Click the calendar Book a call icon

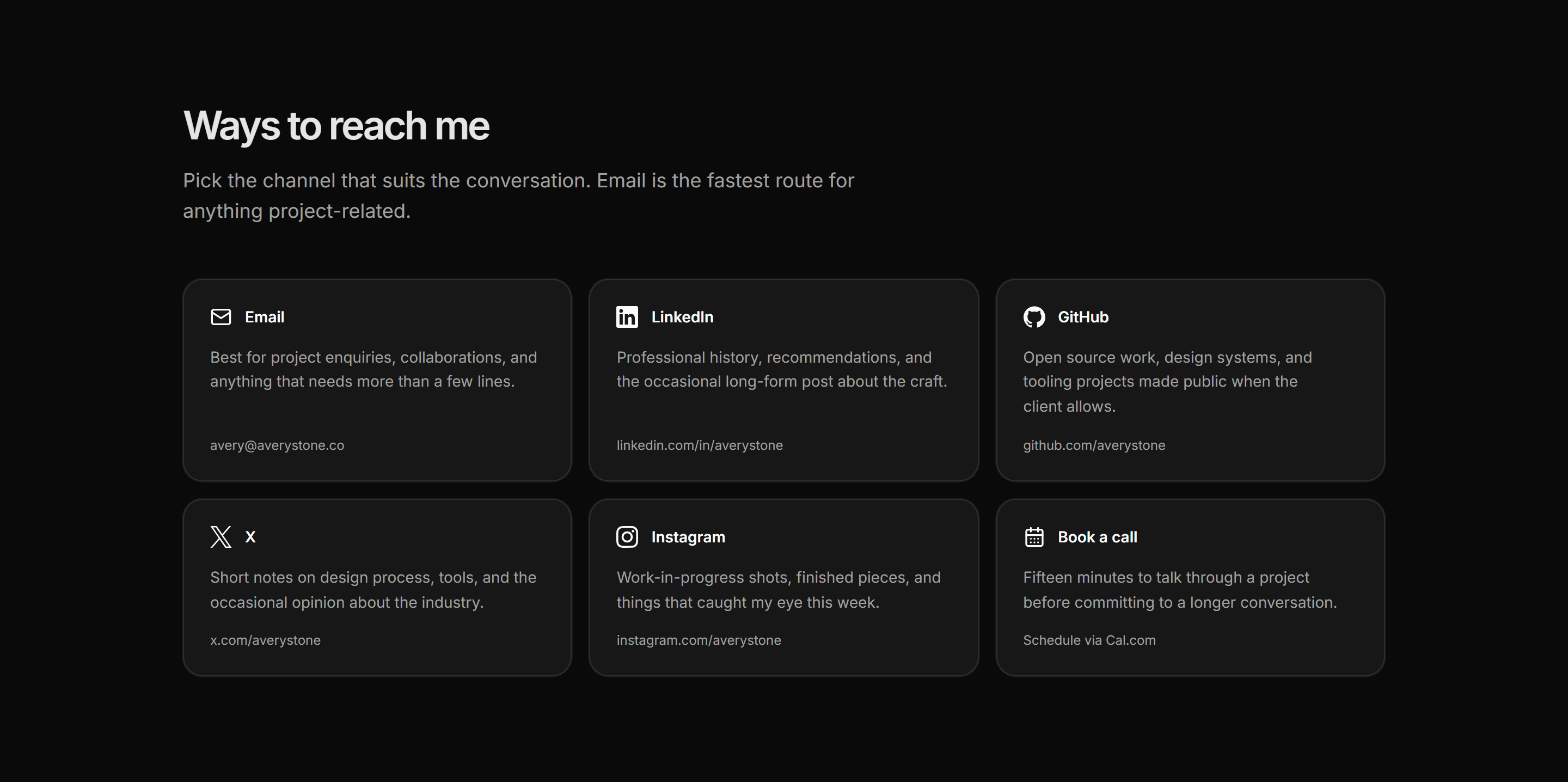click(x=1033, y=537)
